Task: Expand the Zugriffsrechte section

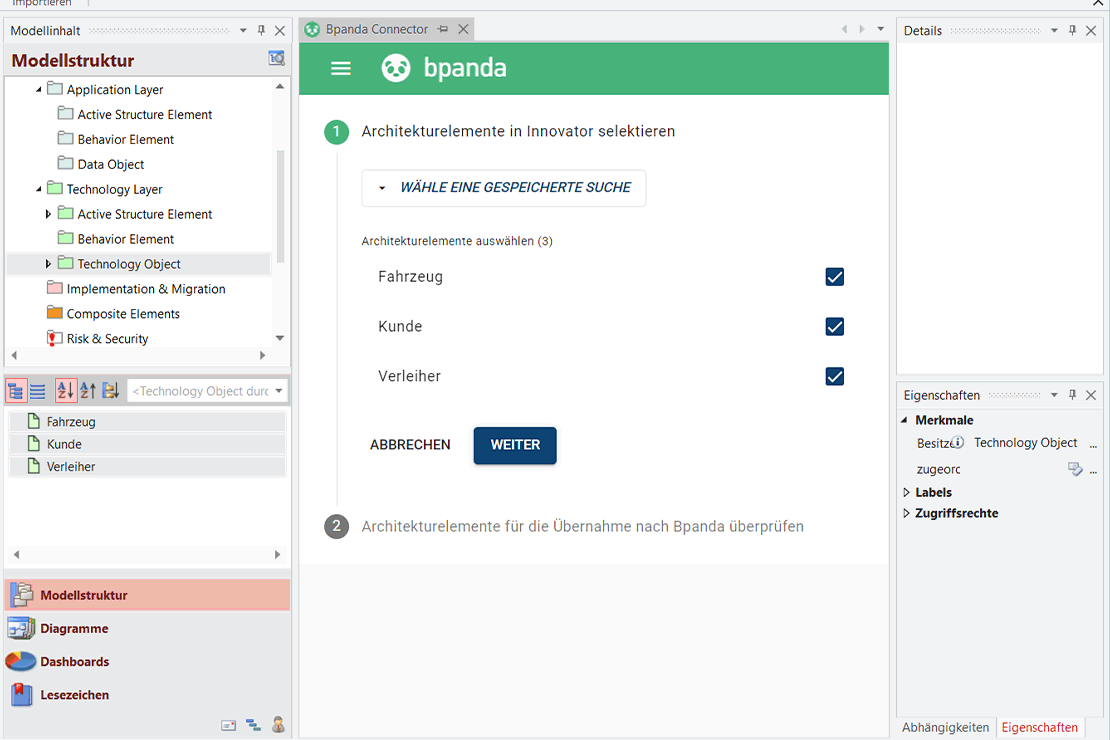Action: [906, 513]
